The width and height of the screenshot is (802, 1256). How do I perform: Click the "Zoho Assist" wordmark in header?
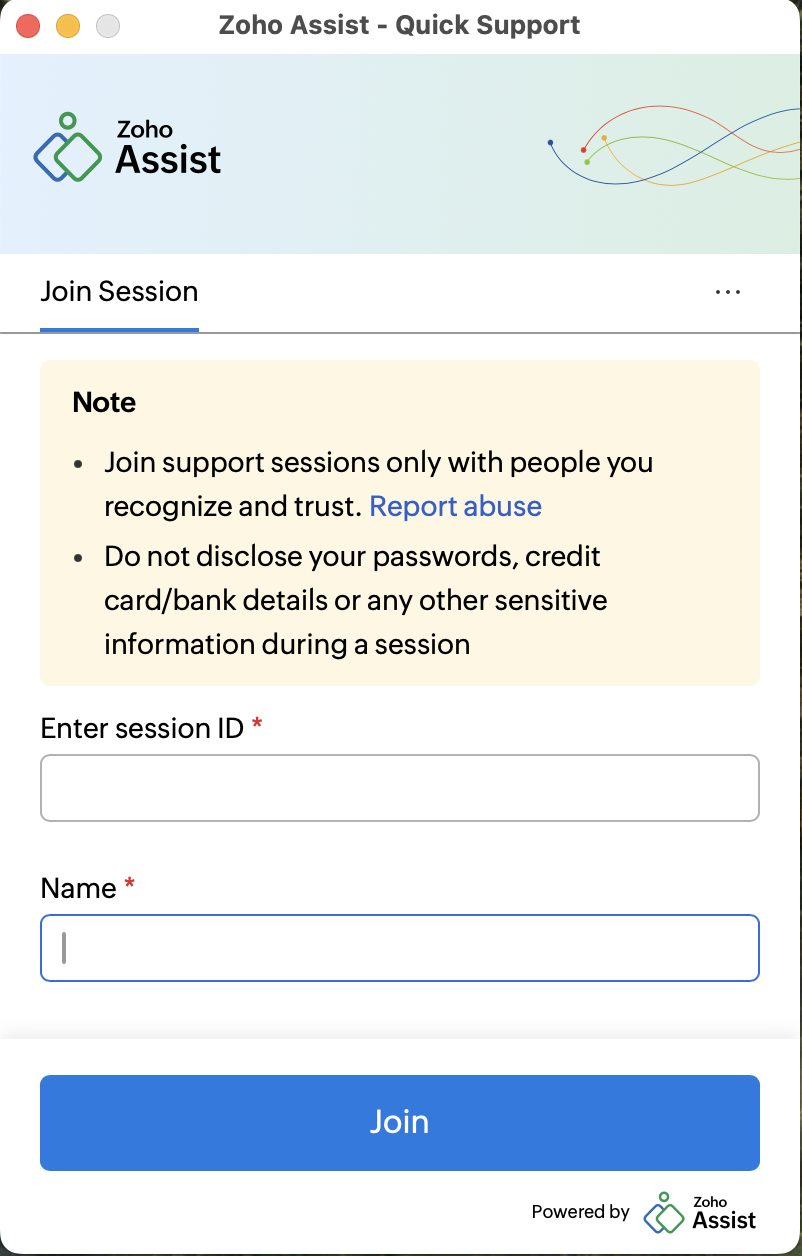coord(168,148)
